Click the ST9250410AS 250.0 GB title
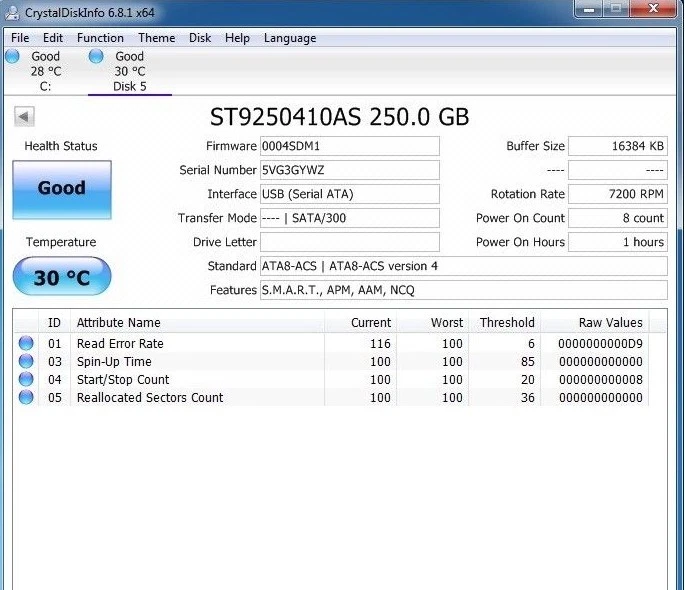 [339, 117]
